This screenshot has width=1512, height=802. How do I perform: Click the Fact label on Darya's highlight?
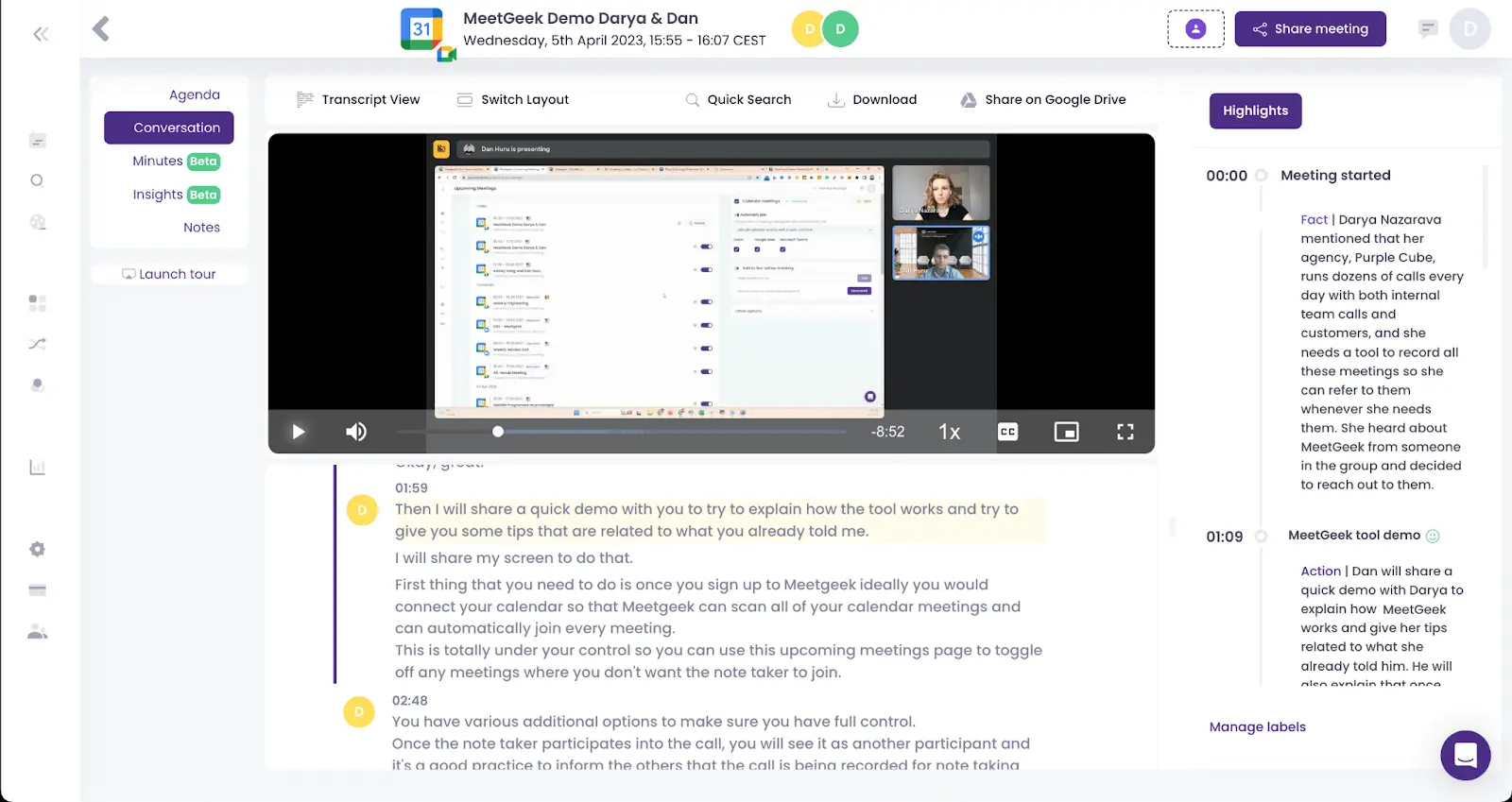1314,219
